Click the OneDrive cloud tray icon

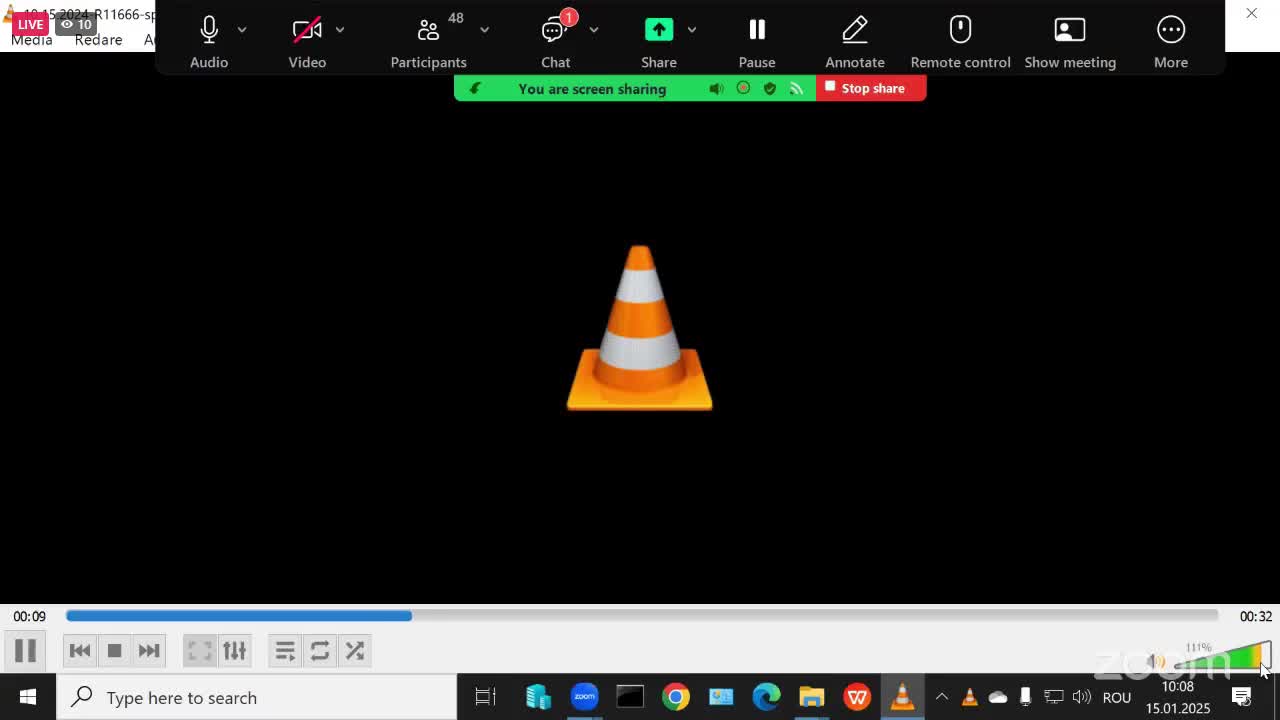click(x=998, y=697)
